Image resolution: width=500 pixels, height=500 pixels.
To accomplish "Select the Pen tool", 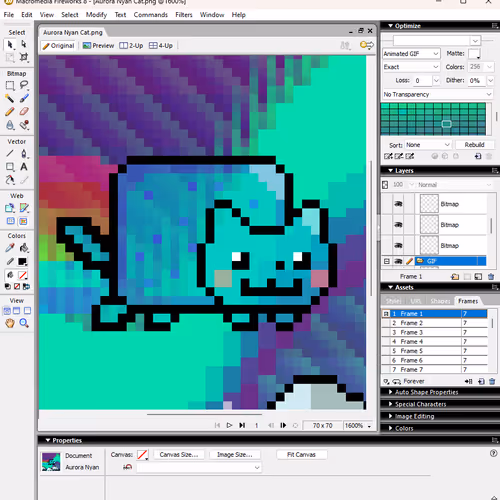I will coord(24,154).
